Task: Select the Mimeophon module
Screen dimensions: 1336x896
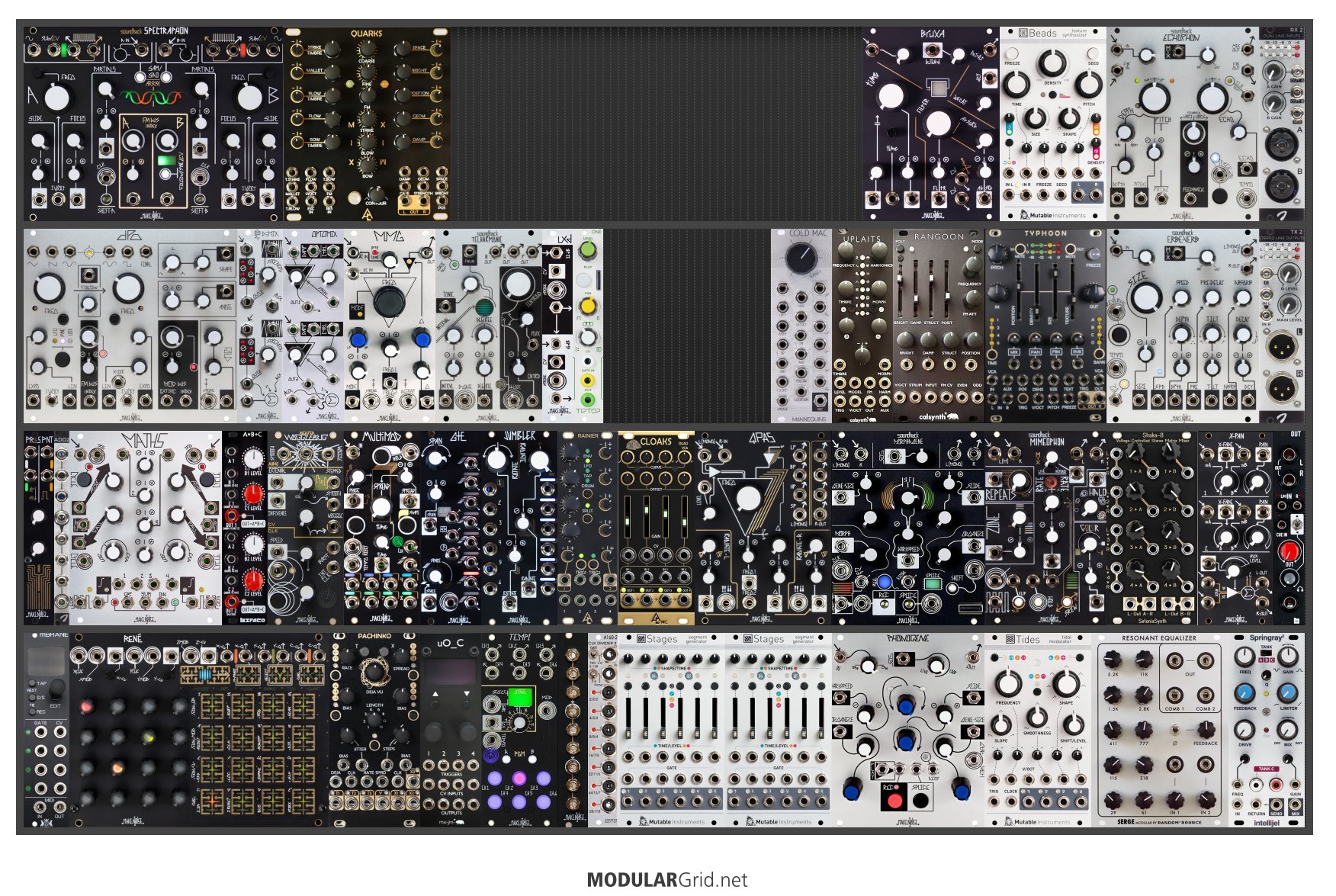Action: 1045,528
